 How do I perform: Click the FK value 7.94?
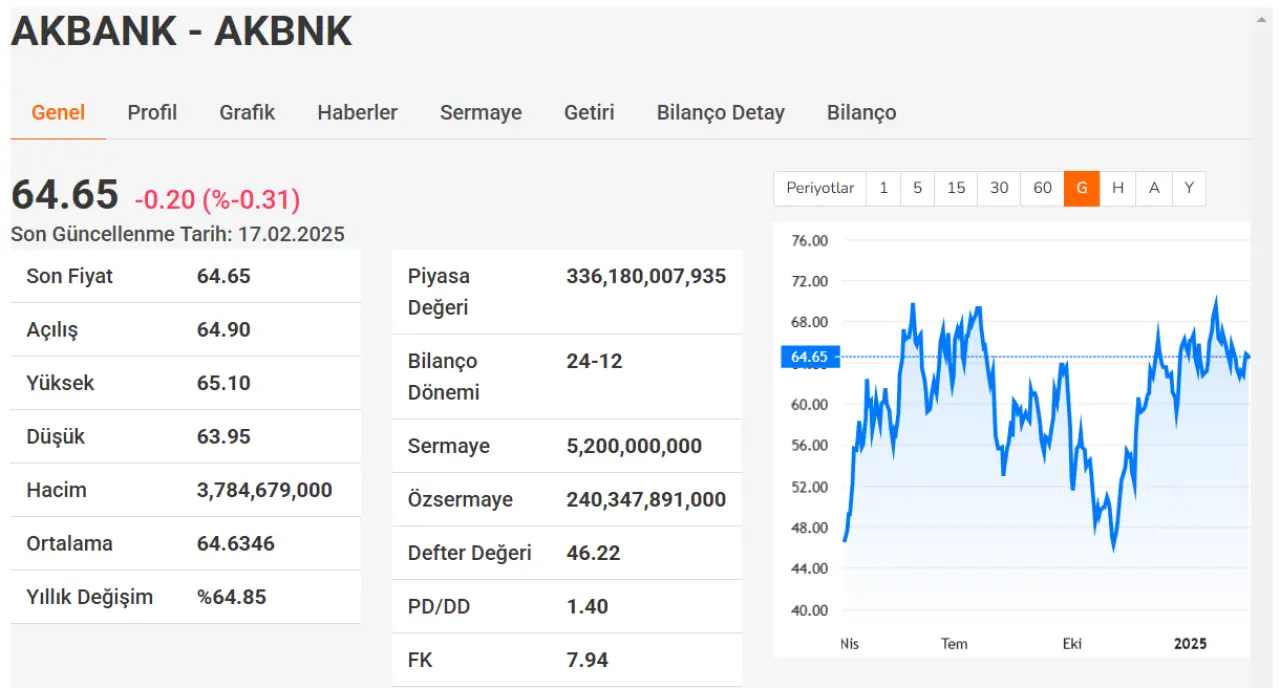pos(587,660)
